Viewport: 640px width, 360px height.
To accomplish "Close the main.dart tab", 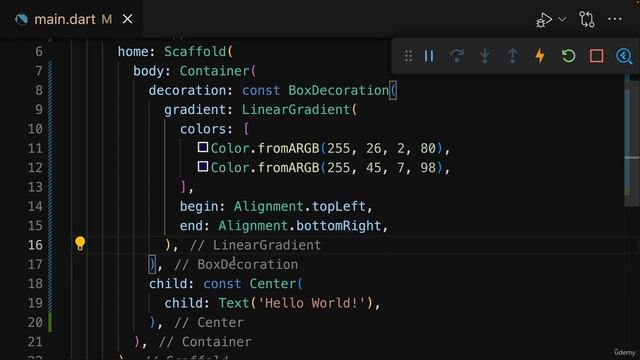I will click(127, 19).
